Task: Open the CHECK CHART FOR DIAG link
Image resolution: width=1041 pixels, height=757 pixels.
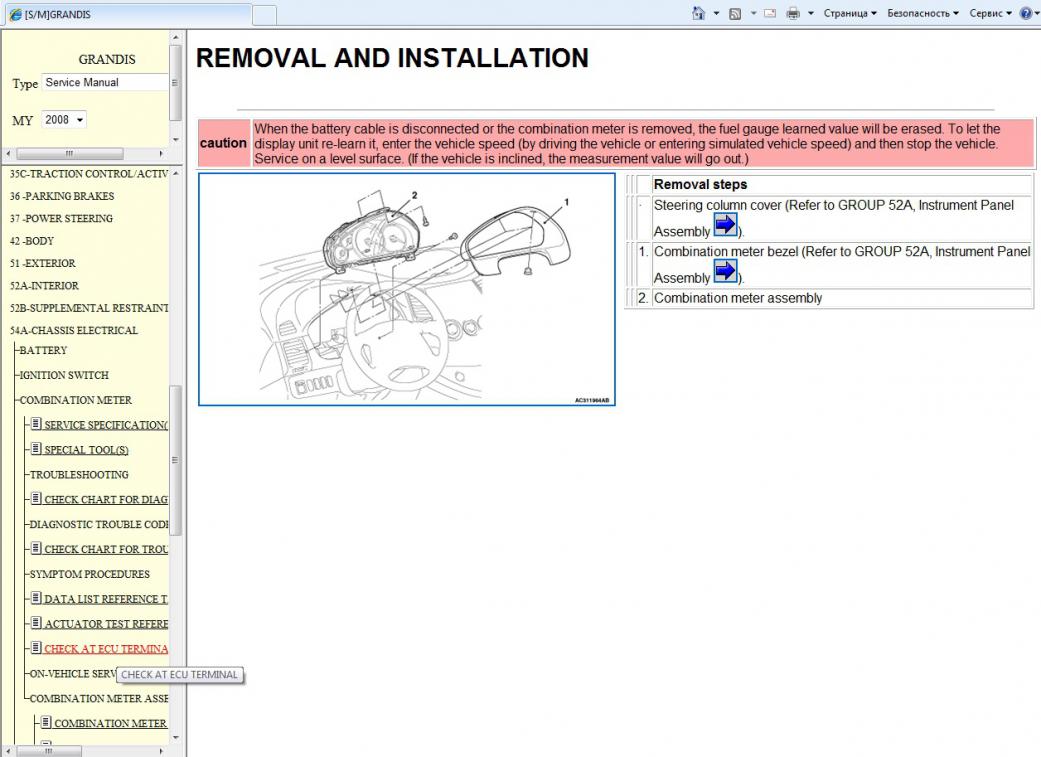Action: pos(106,500)
